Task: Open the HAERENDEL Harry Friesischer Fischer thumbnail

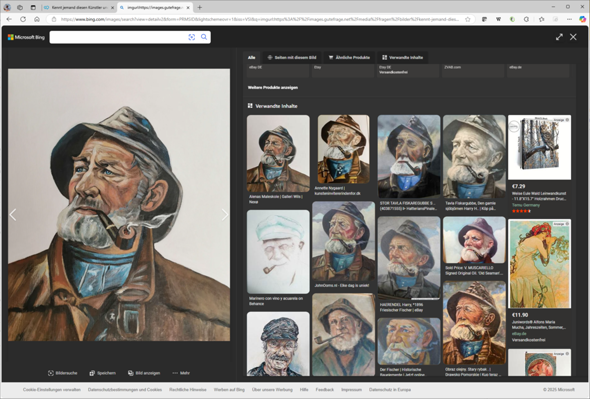Action: click(x=409, y=258)
